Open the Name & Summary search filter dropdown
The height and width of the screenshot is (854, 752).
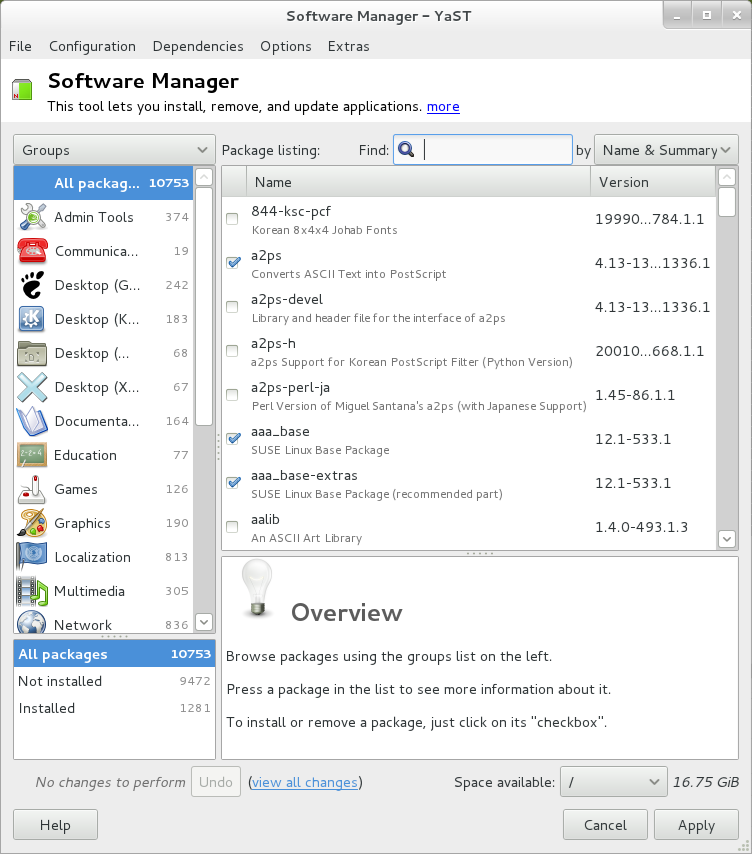(x=666, y=150)
